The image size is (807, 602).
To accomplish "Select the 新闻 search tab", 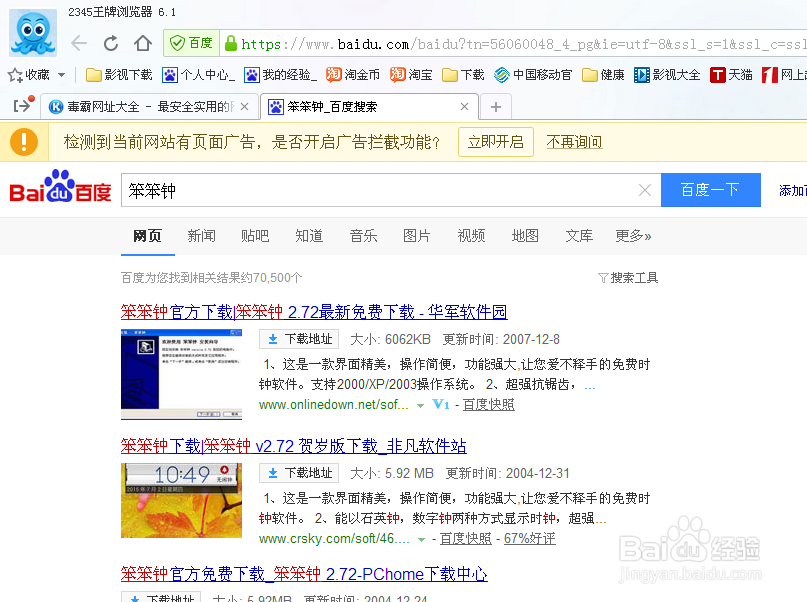I will pos(201,236).
